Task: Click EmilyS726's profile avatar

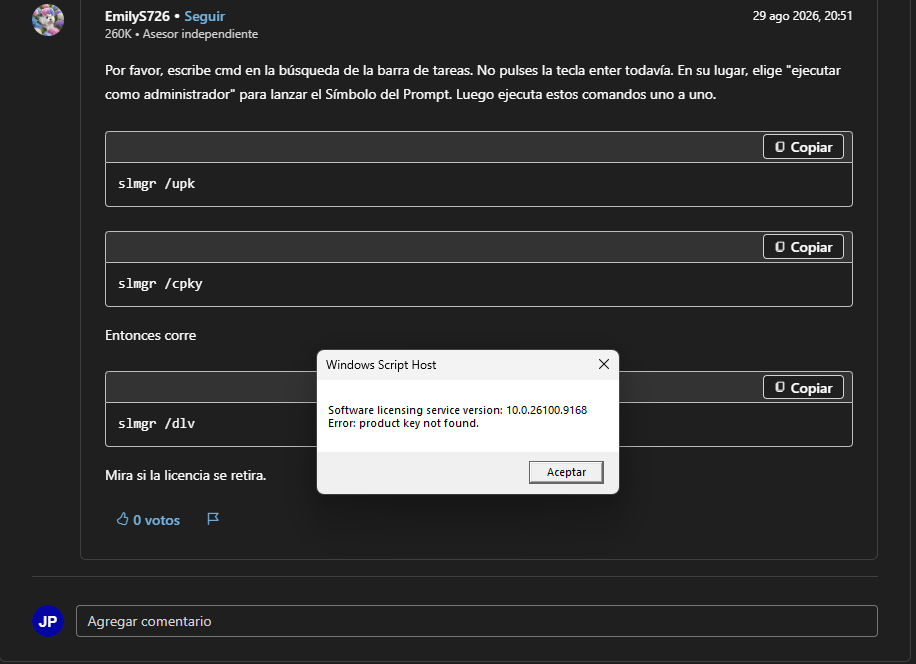Action: coord(48,20)
